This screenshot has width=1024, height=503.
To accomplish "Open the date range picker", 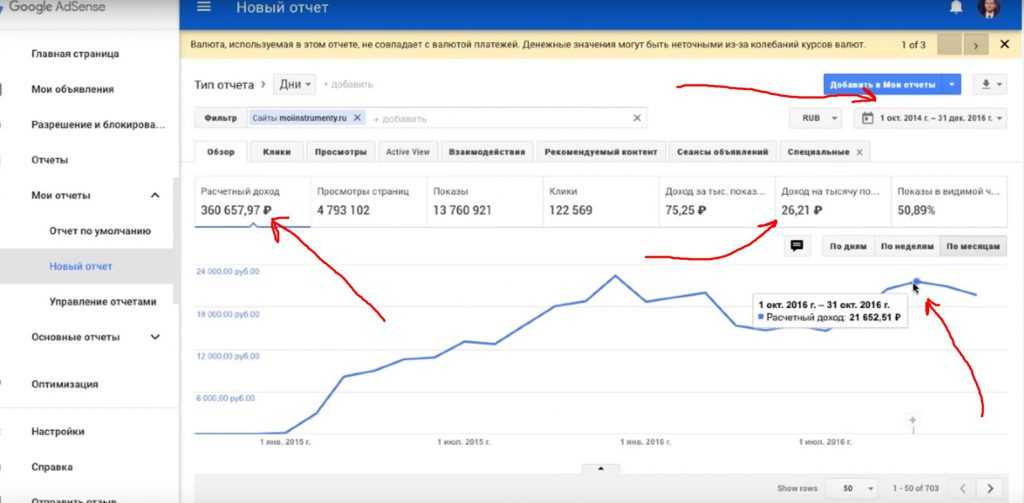I will pos(931,118).
